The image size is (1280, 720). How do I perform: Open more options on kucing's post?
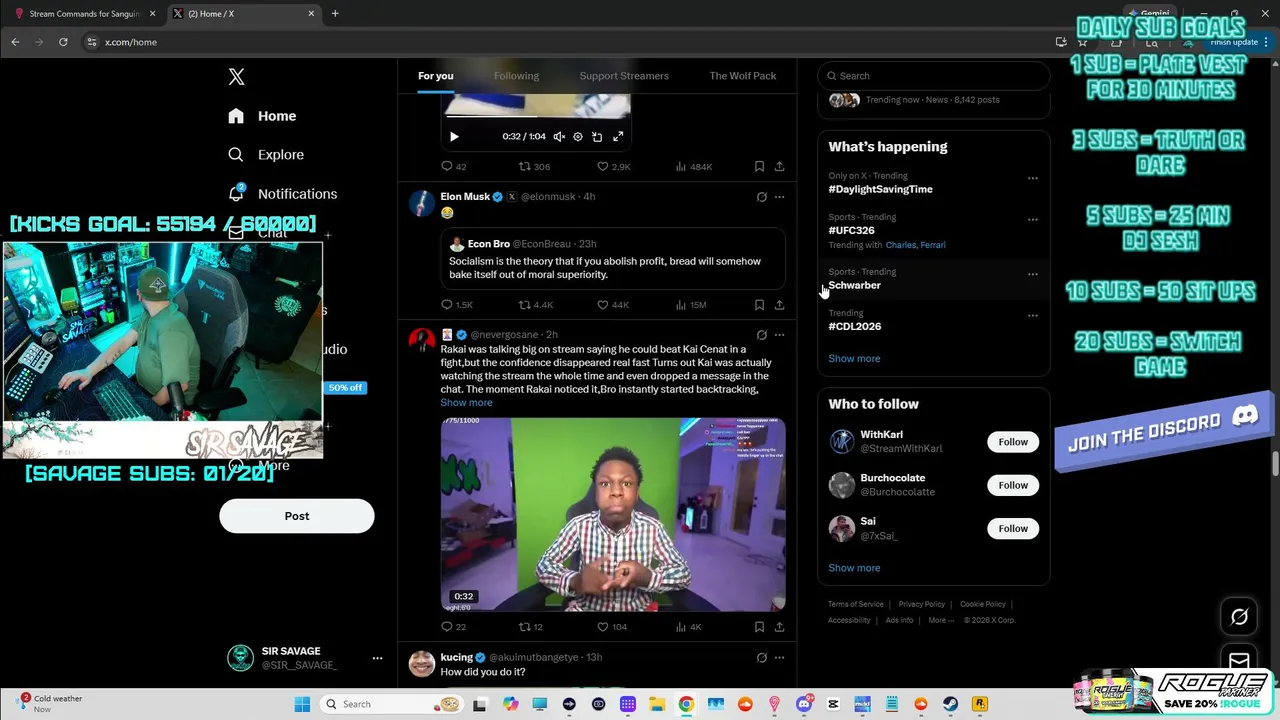click(x=780, y=657)
